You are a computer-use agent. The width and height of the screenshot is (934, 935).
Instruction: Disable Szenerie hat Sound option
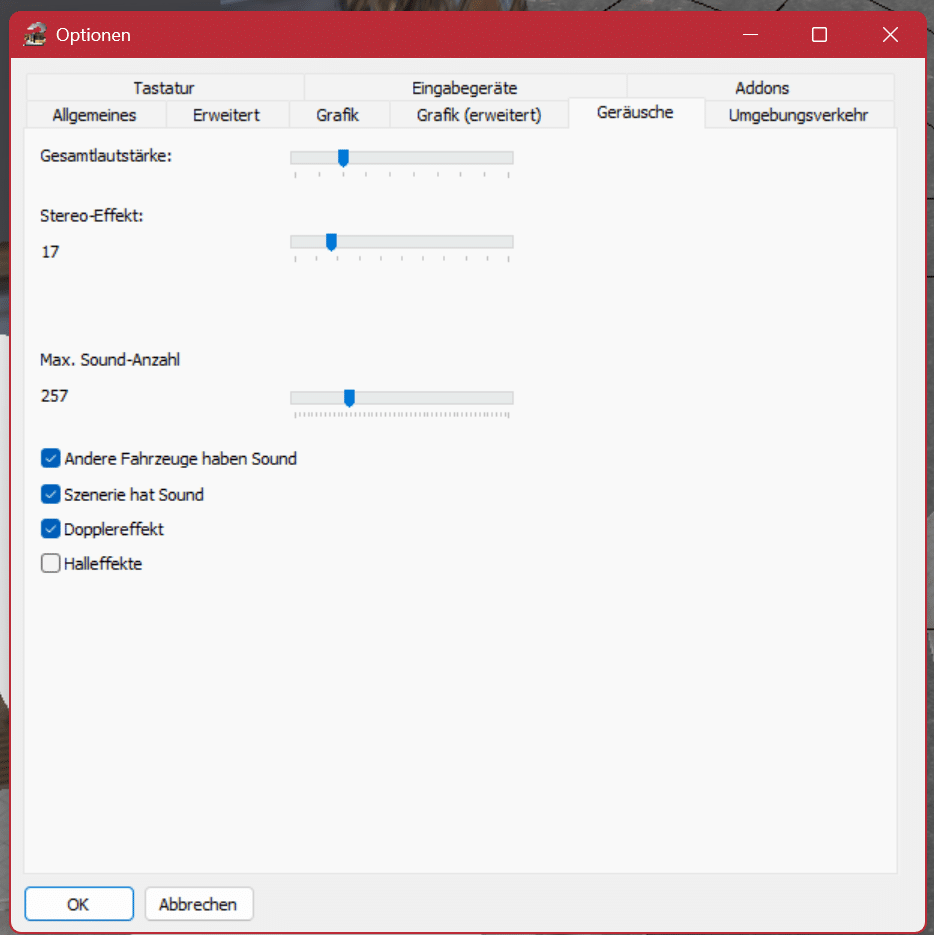tap(51, 494)
